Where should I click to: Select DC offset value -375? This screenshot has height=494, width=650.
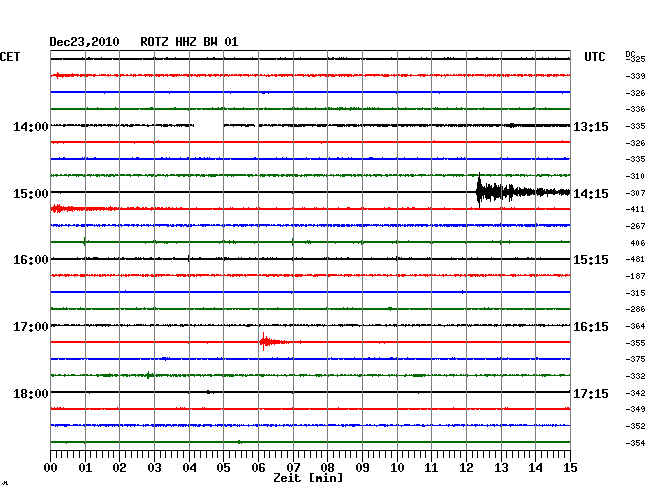635,359
